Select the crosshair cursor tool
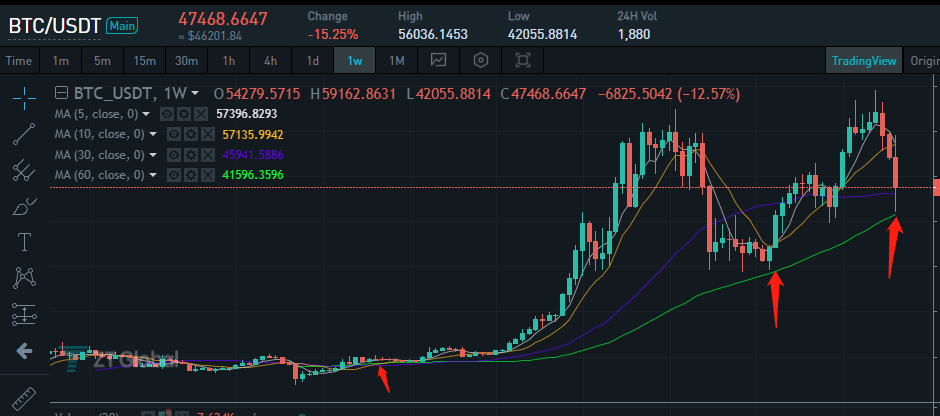This screenshot has height=416, width=940. click(x=24, y=98)
